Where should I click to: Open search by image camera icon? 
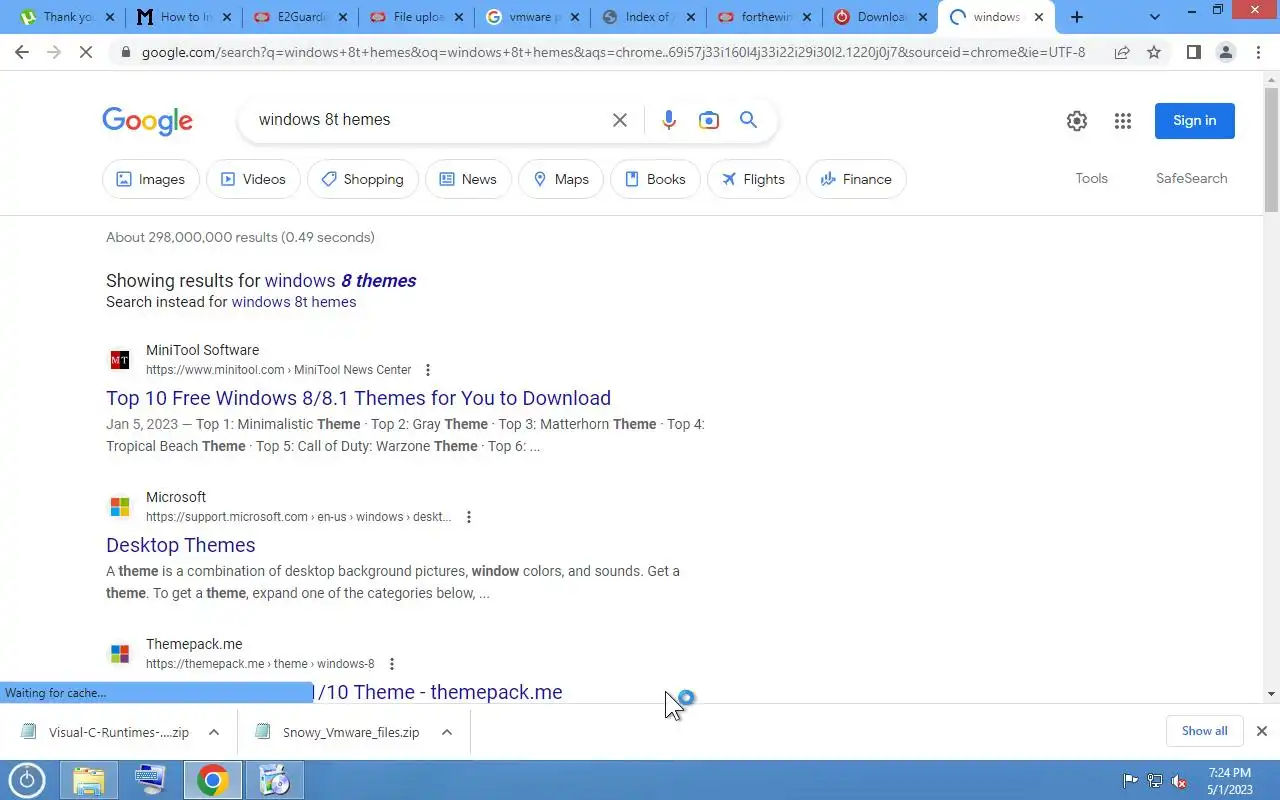tap(709, 120)
